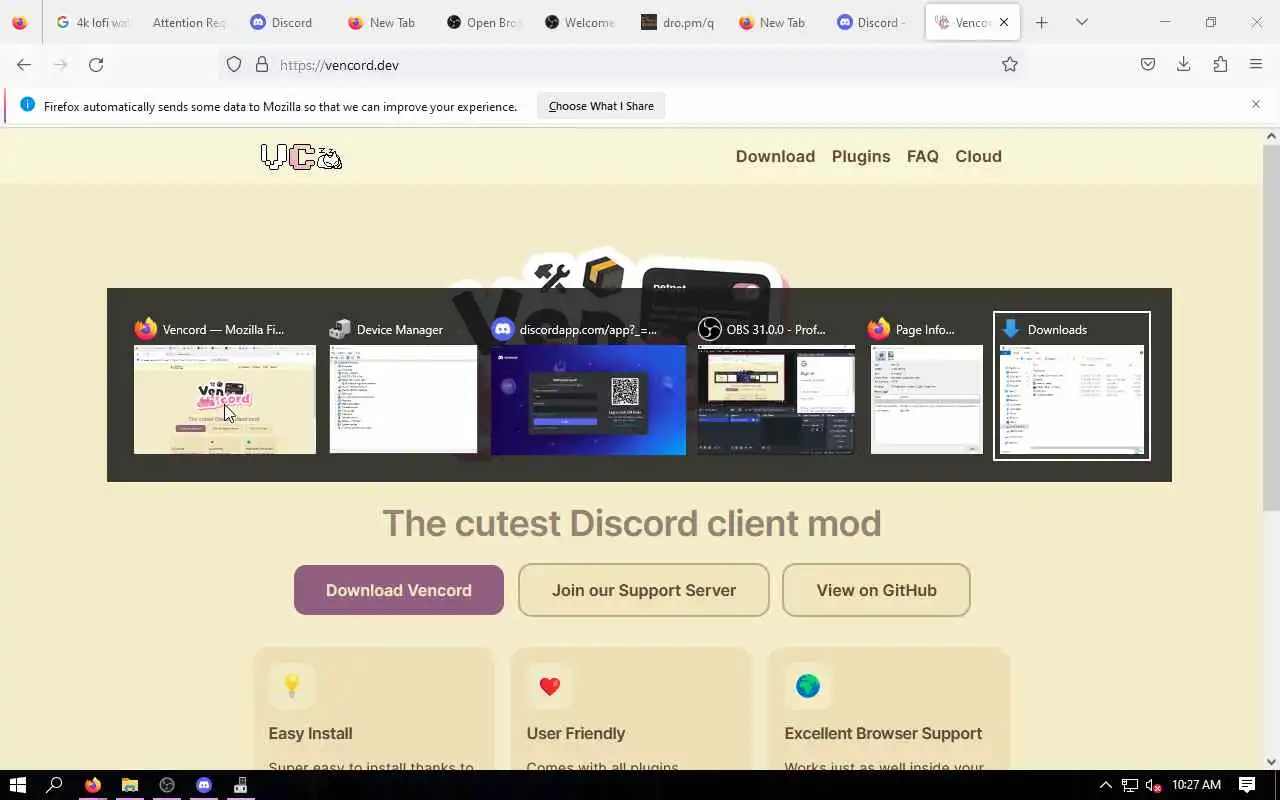Screen dimensions: 1280x800
Task: Close the Vencord tab
Action: pyautogui.click(x=1004, y=22)
